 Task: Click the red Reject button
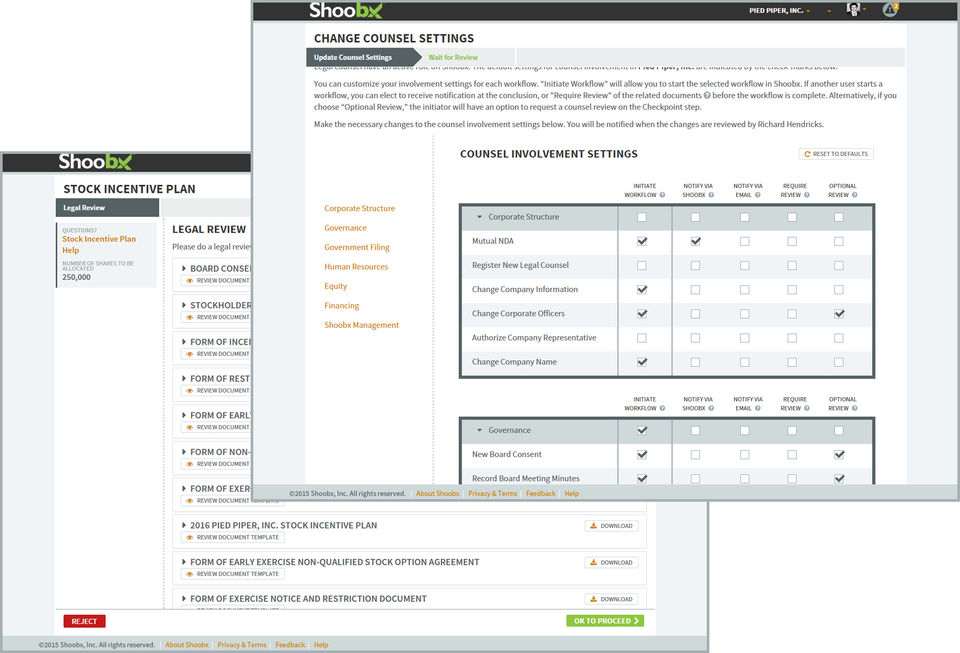84,621
